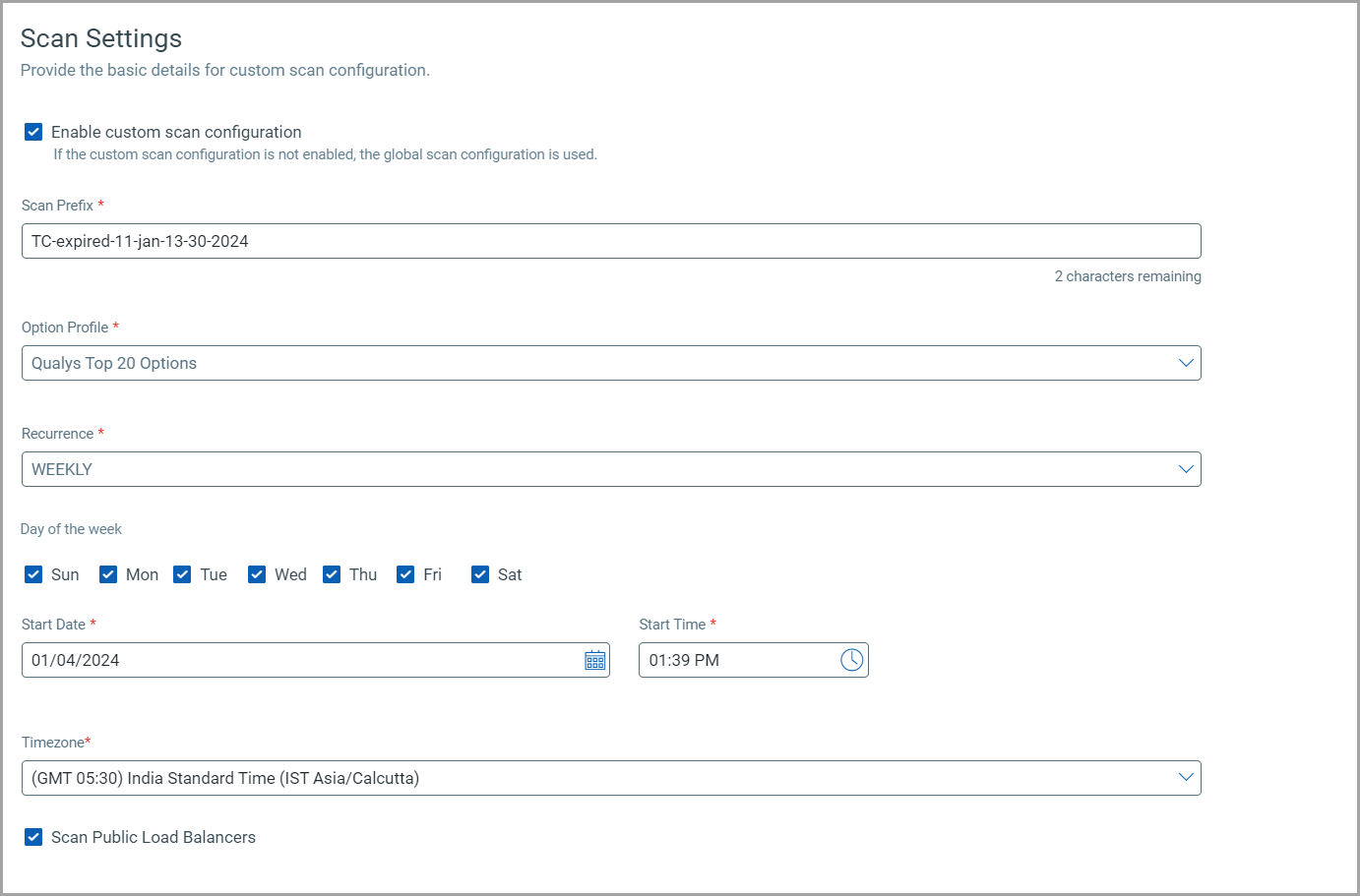Screen dimensions: 1360x896
Task: Toggle the Mon day checkbox
Action: 108,574
